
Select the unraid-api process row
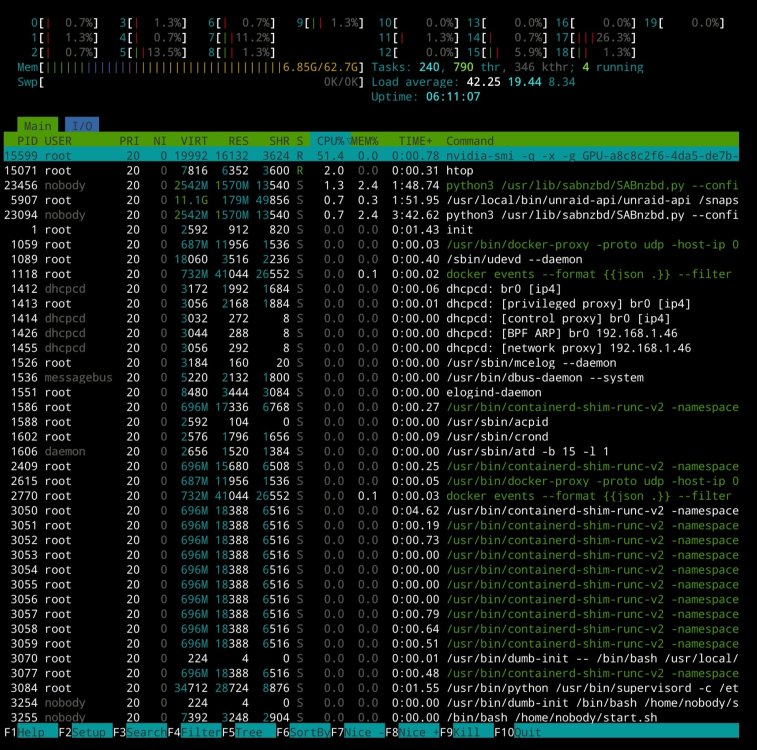tap(371, 200)
